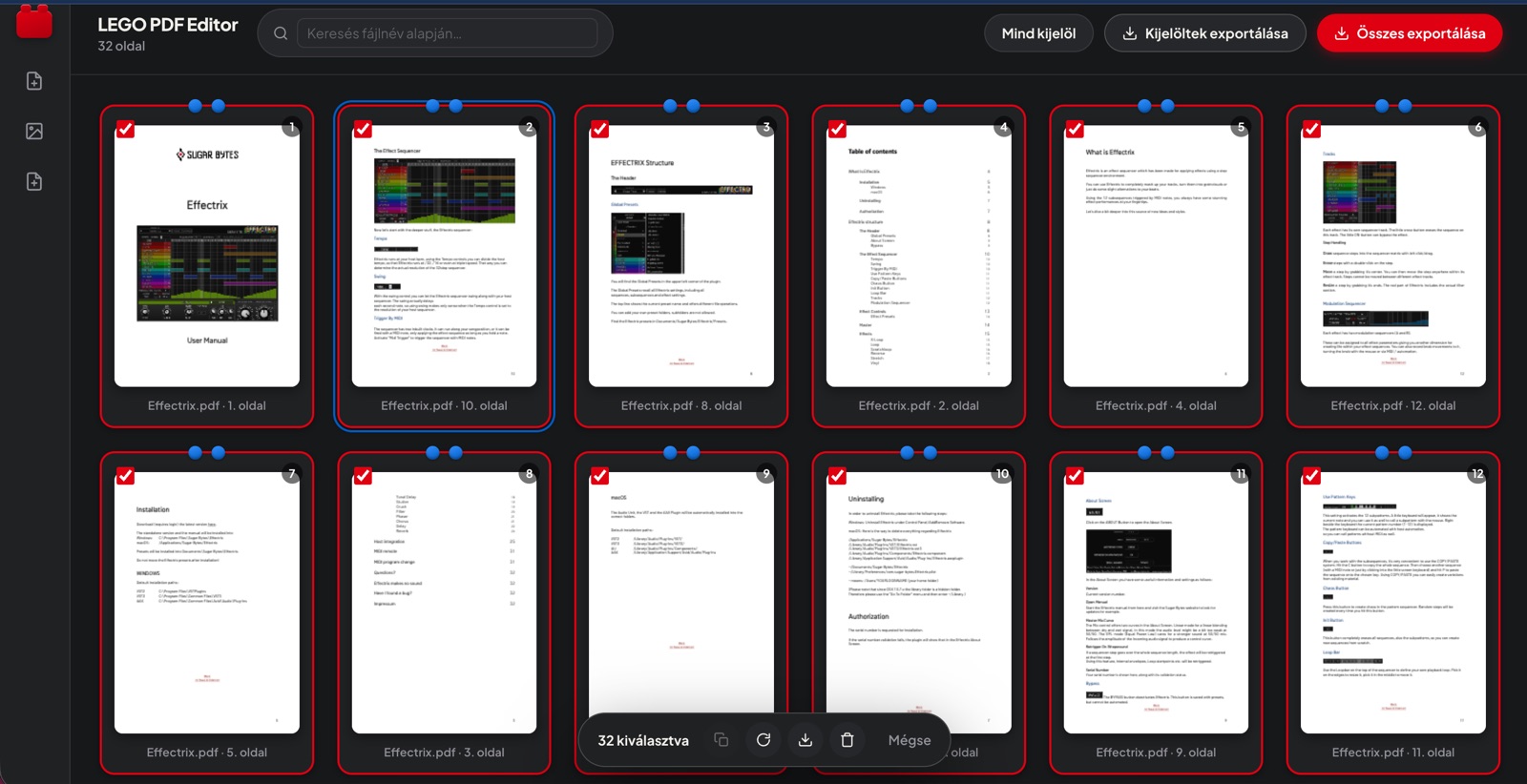Click the 32 kiválasztva counter text

[x=643, y=740]
